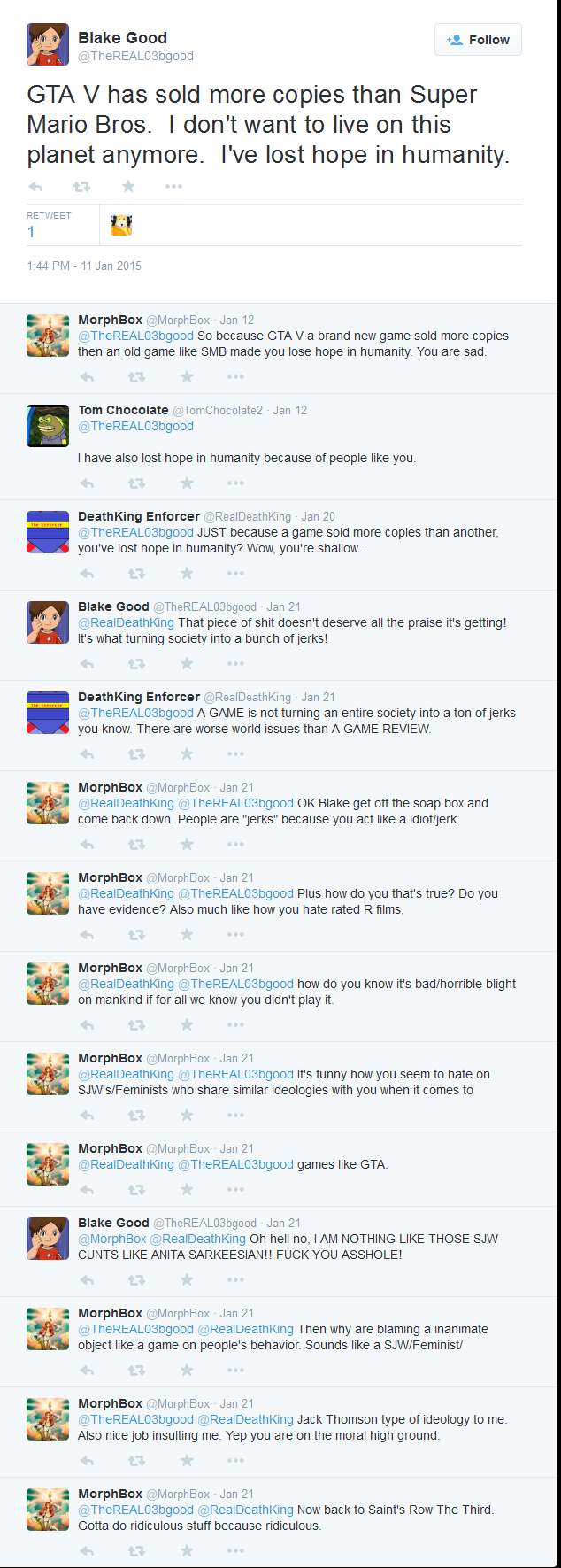Reply to the 'games like GTA' tweet
Screen dimensions: 561x1568
point(87,1190)
